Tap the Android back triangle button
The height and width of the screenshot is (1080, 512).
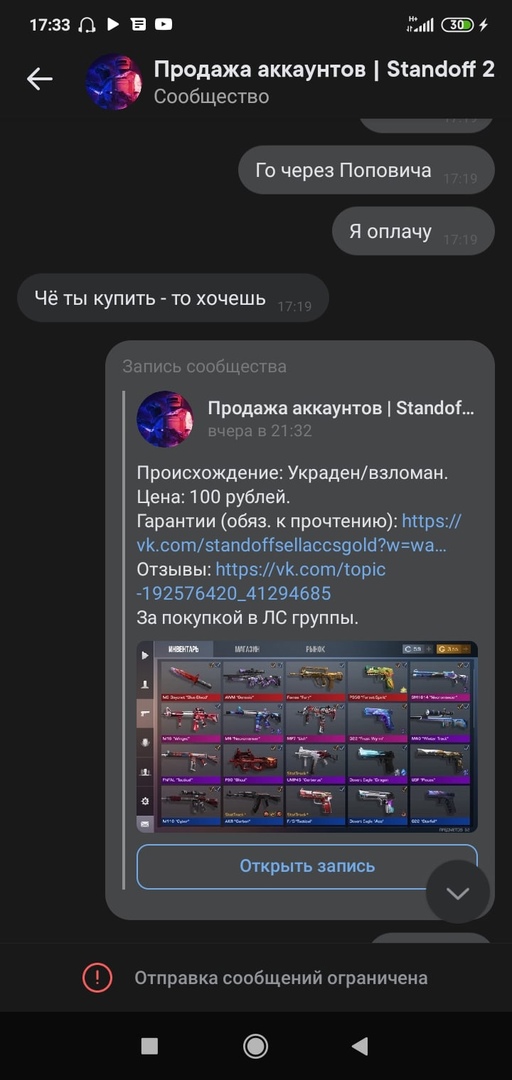[360, 1046]
